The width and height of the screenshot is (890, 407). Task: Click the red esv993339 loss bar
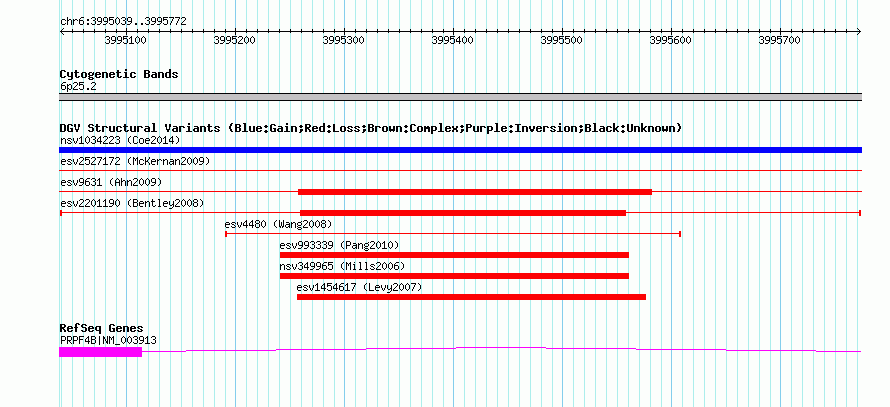click(x=454, y=255)
